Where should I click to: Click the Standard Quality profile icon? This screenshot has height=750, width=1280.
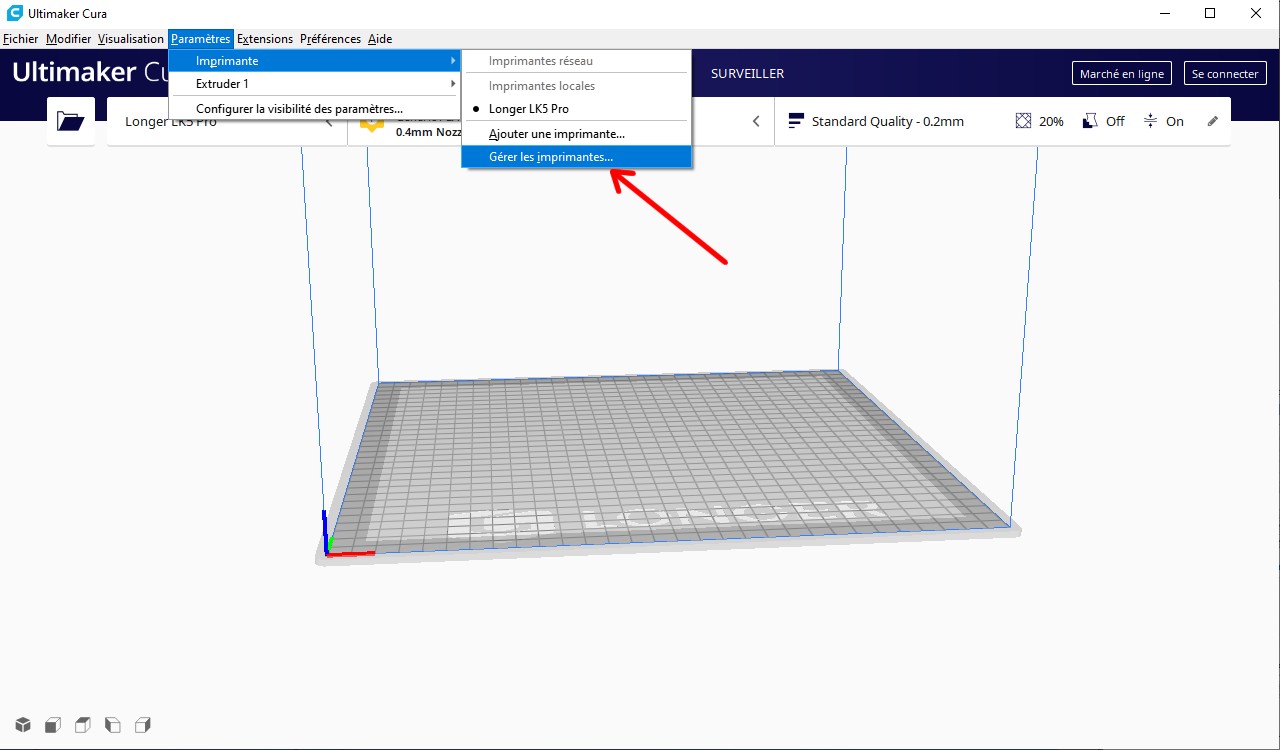point(796,121)
